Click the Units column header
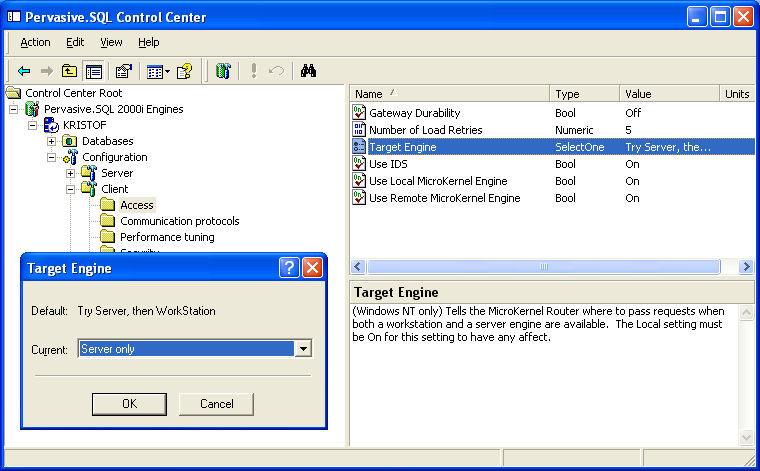This screenshot has width=760, height=471. [737, 94]
